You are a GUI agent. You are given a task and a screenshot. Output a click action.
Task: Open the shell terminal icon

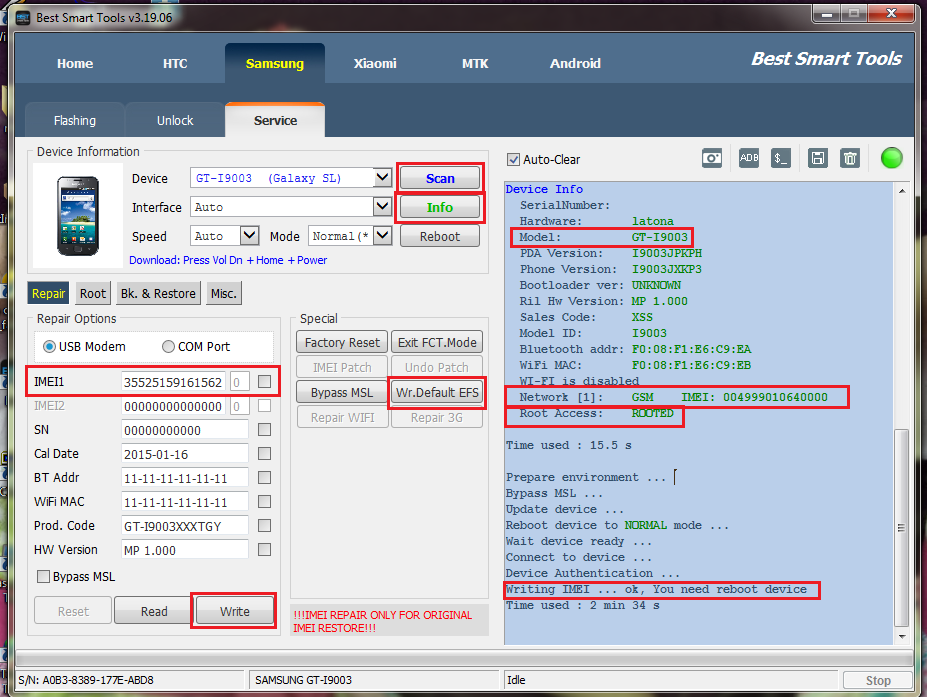pos(780,158)
